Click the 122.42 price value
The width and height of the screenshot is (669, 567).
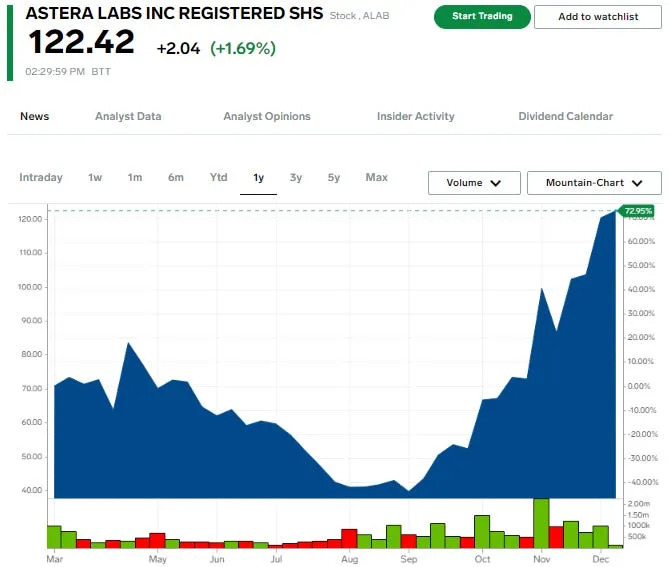click(81, 41)
